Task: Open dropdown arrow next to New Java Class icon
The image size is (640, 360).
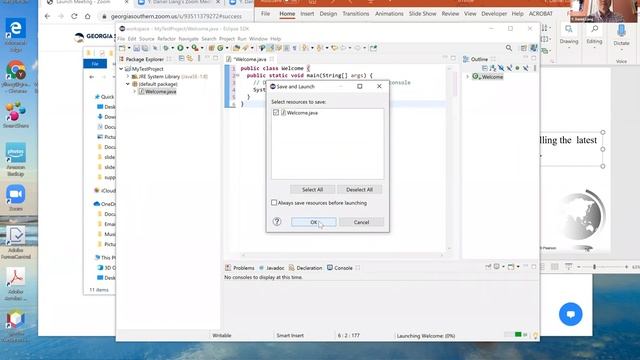Action: (227, 48)
